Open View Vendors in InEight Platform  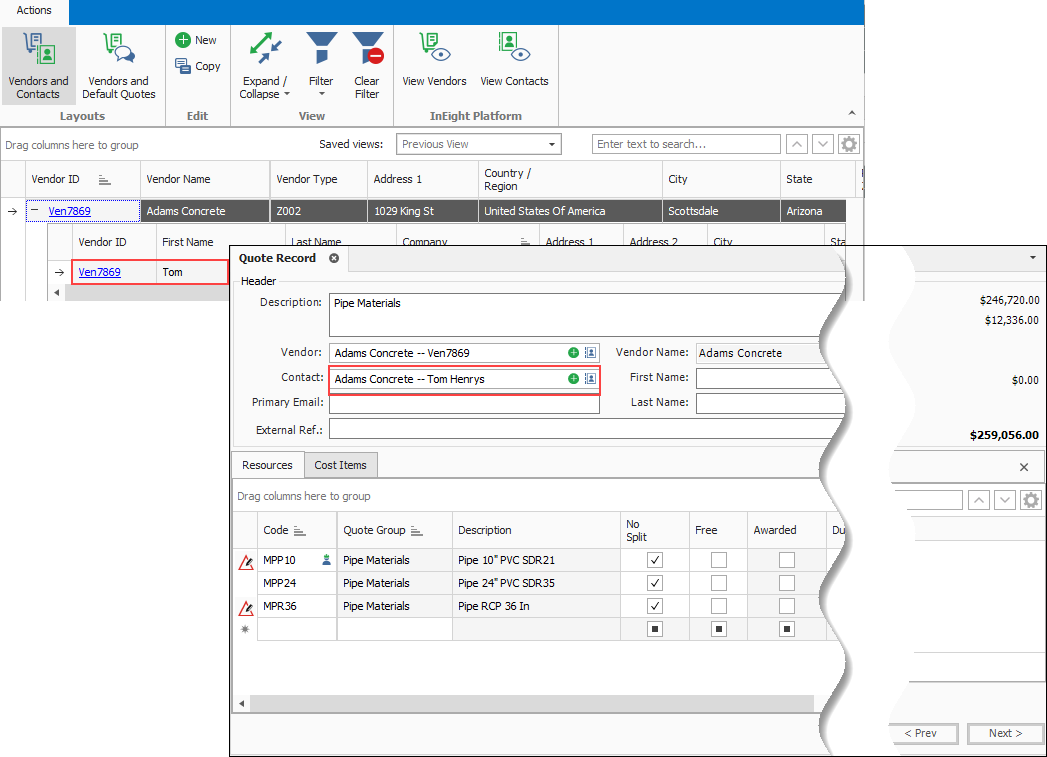pos(434,62)
